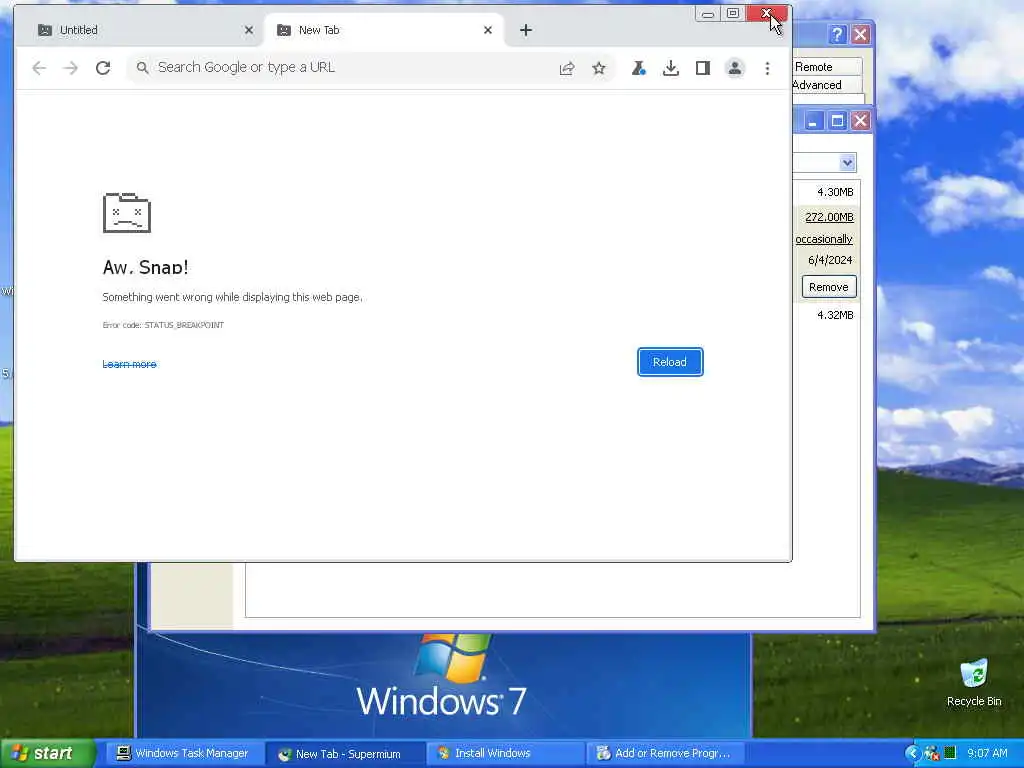
Task: Open the profile avatar icon
Action: coord(735,68)
